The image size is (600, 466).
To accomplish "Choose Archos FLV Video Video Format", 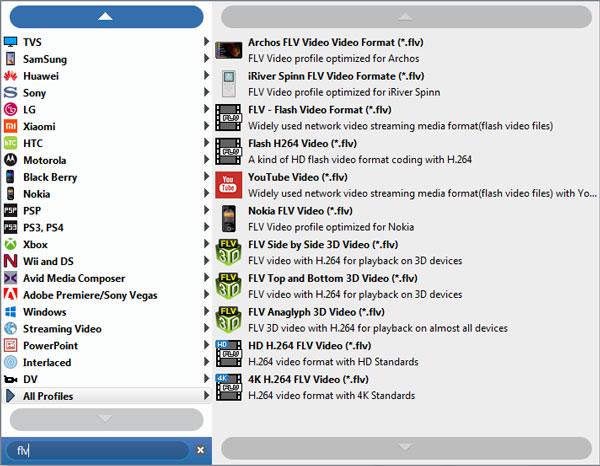I will pos(406,50).
